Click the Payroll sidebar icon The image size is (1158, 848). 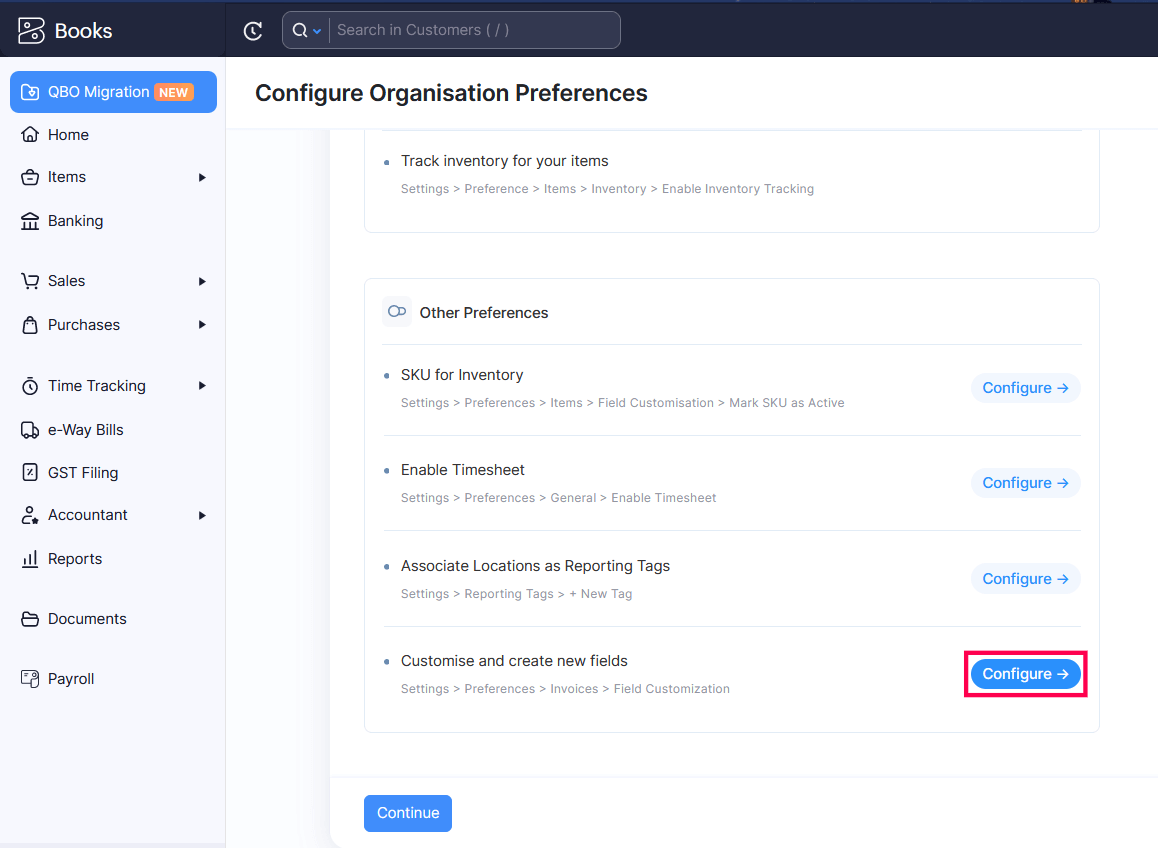(x=32, y=678)
